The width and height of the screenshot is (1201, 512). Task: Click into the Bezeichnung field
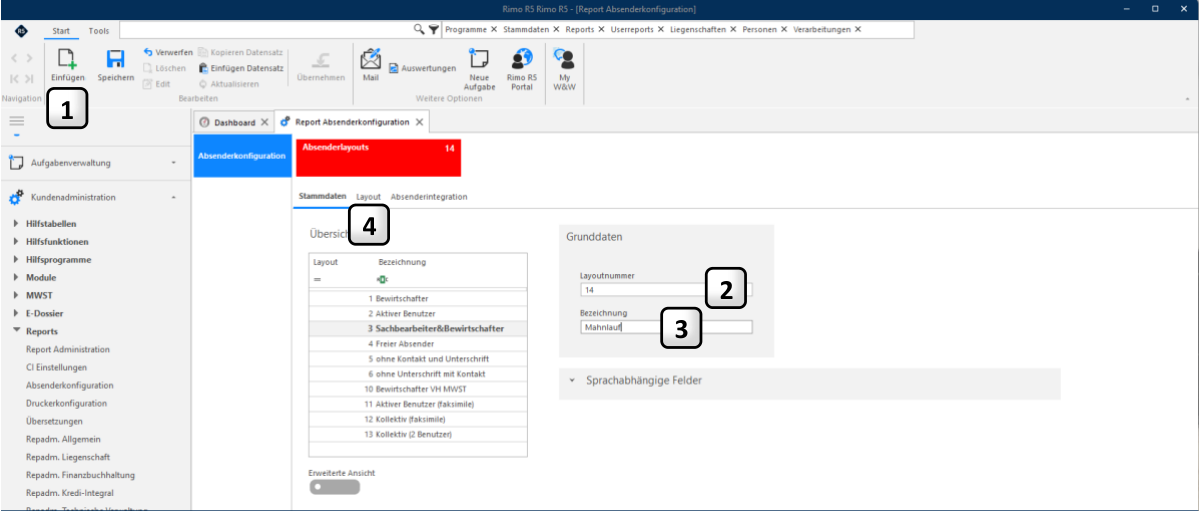point(666,326)
